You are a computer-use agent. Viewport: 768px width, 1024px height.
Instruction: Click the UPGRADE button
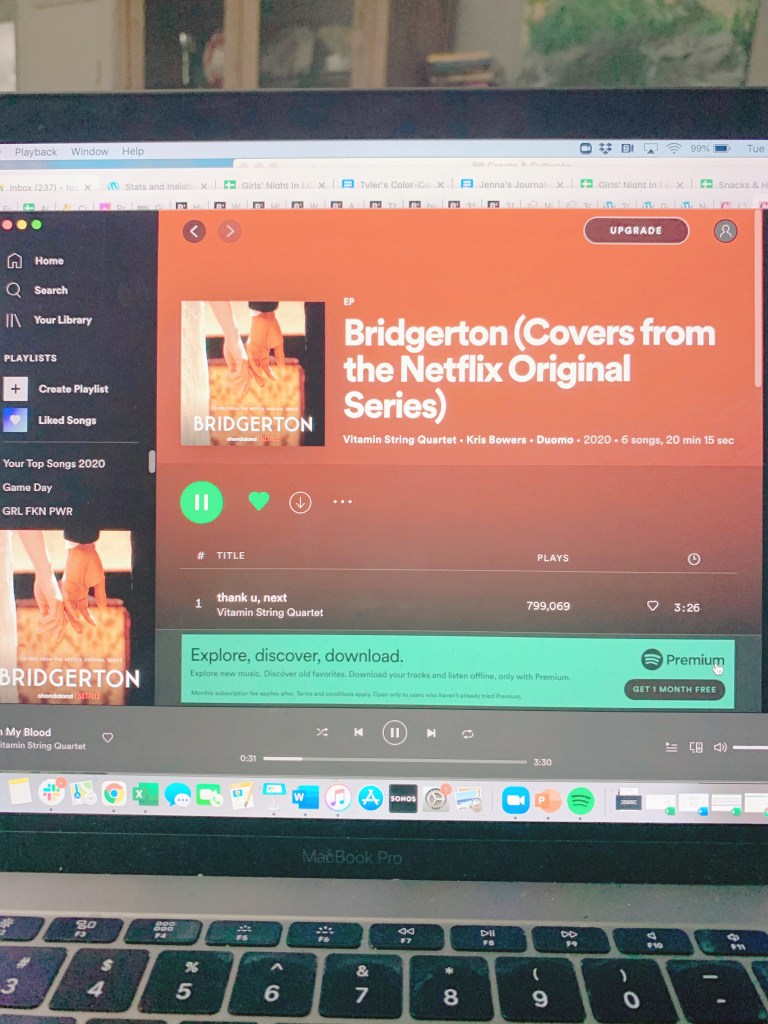(x=636, y=231)
